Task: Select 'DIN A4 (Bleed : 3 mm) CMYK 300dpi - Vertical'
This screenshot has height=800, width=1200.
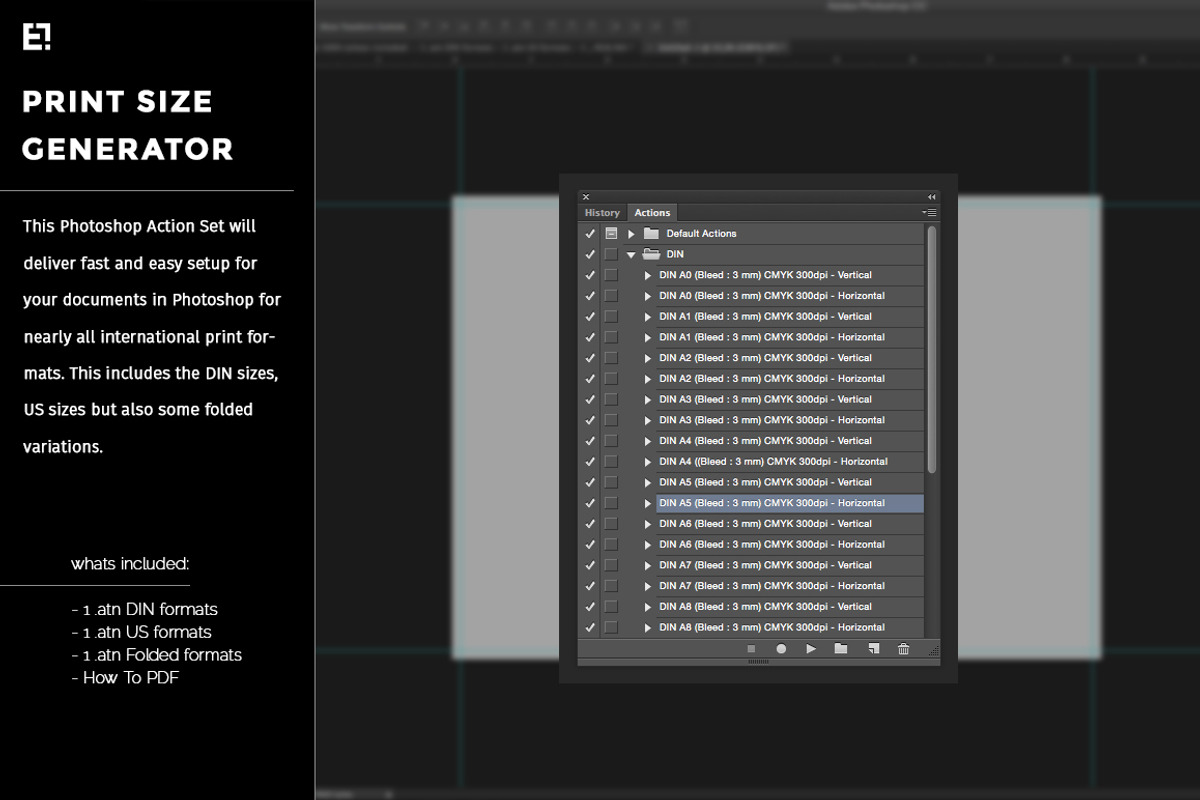Action: (765, 441)
